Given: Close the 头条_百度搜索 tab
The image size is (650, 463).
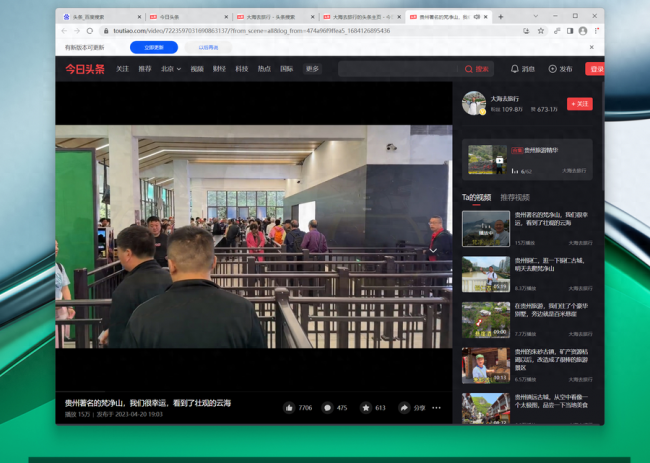Looking at the screenshot, I should tap(139, 17).
